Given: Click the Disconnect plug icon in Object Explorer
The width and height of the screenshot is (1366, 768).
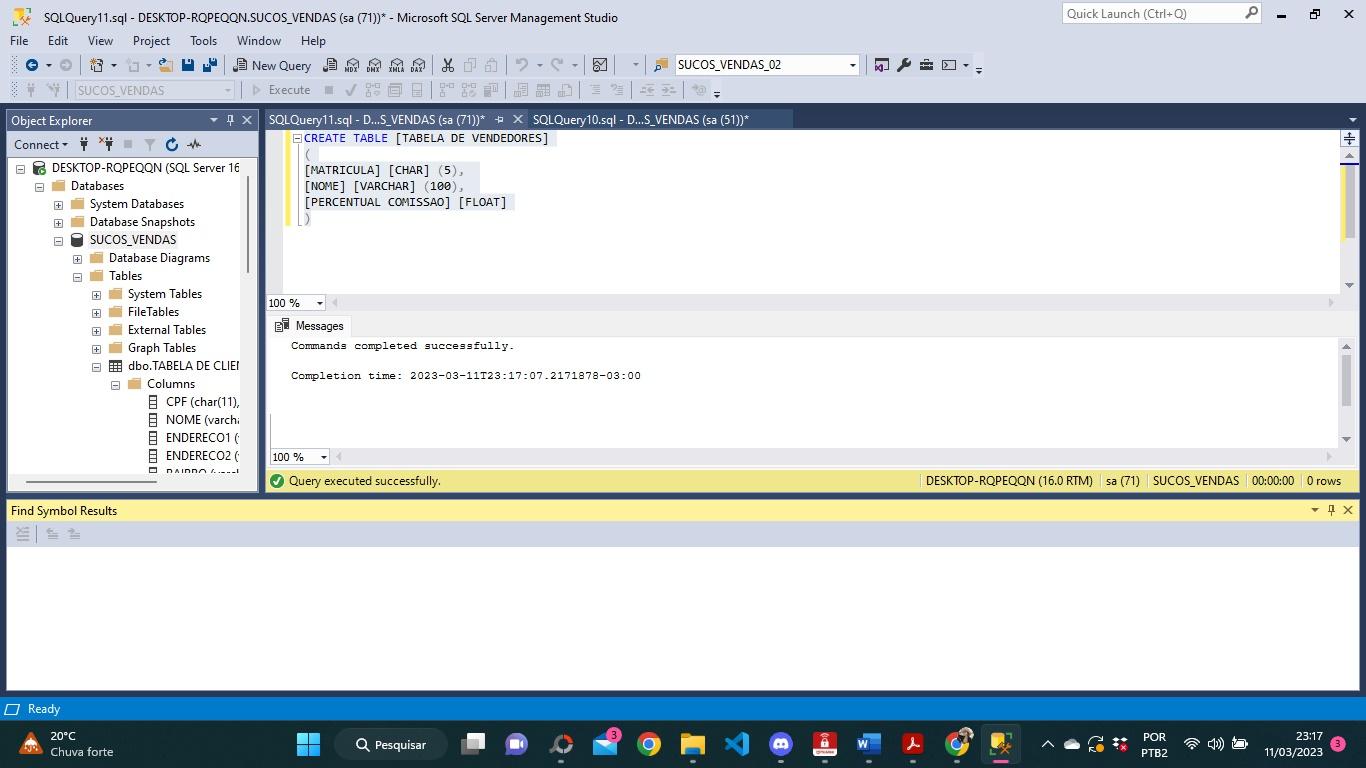Looking at the screenshot, I should [106, 144].
